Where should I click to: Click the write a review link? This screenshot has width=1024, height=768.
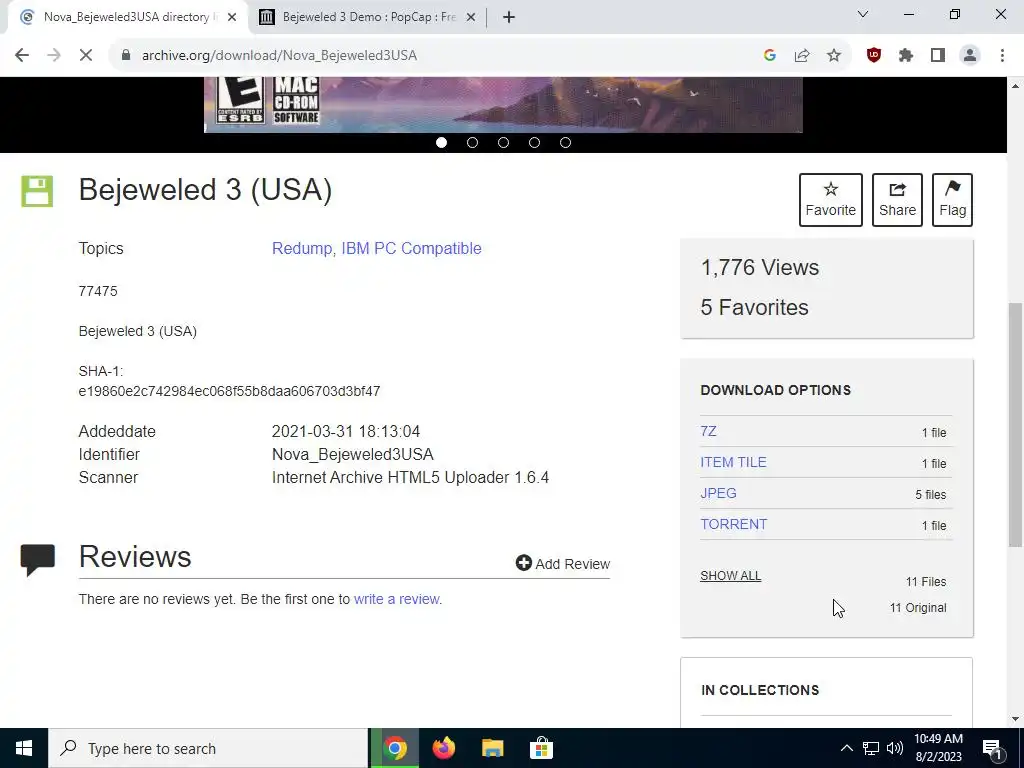click(396, 599)
